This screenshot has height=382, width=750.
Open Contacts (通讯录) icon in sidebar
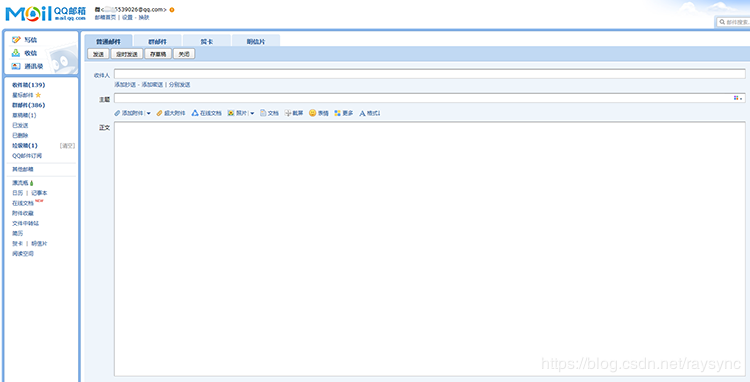point(16,66)
